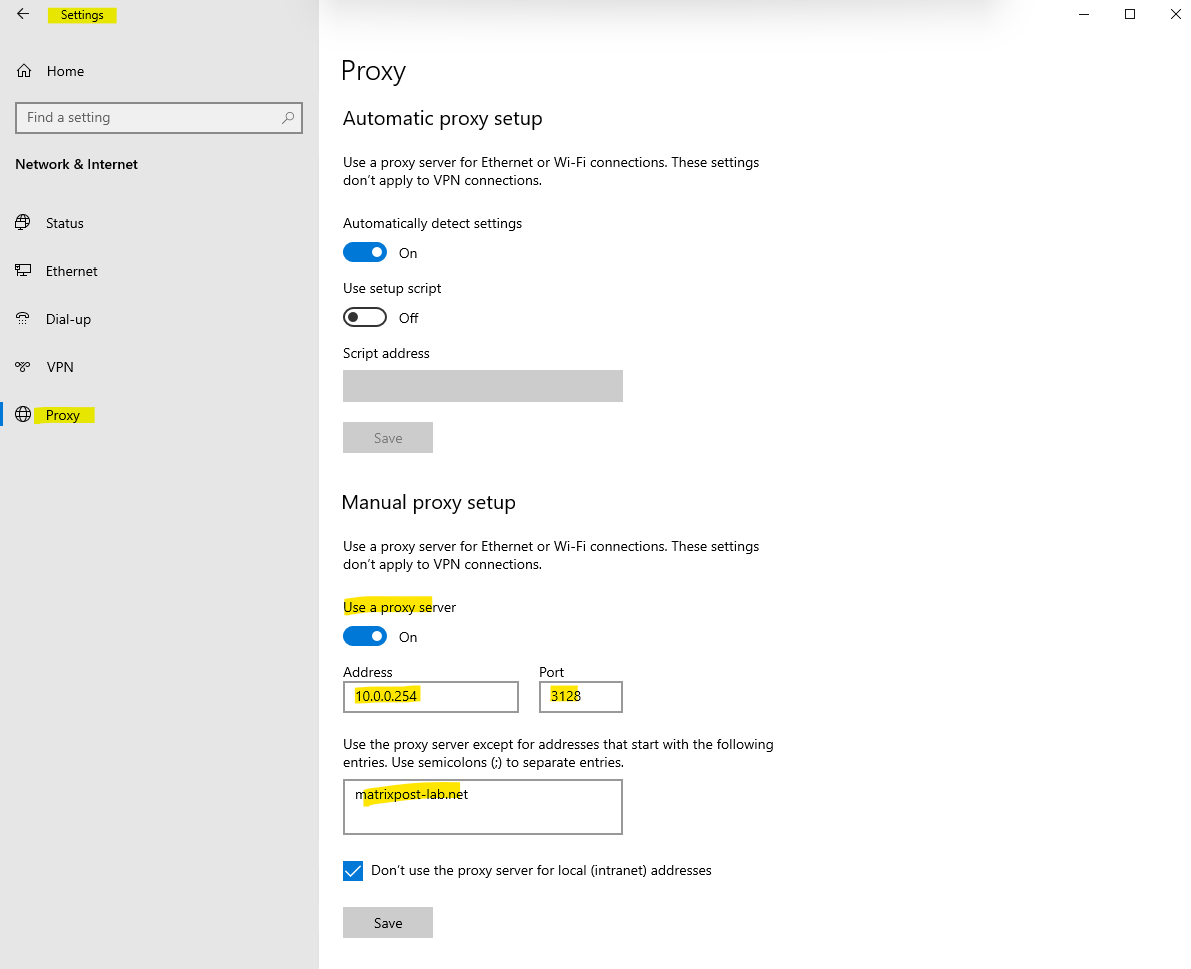Open Dial-up settings

pos(159,319)
